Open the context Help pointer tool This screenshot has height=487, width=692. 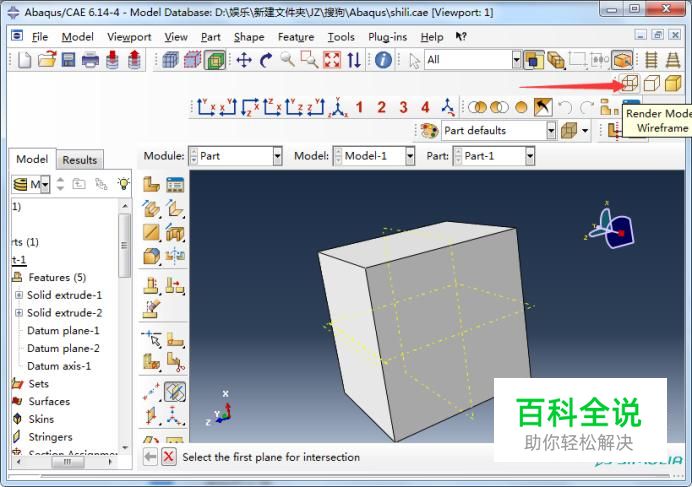[x=461, y=37]
